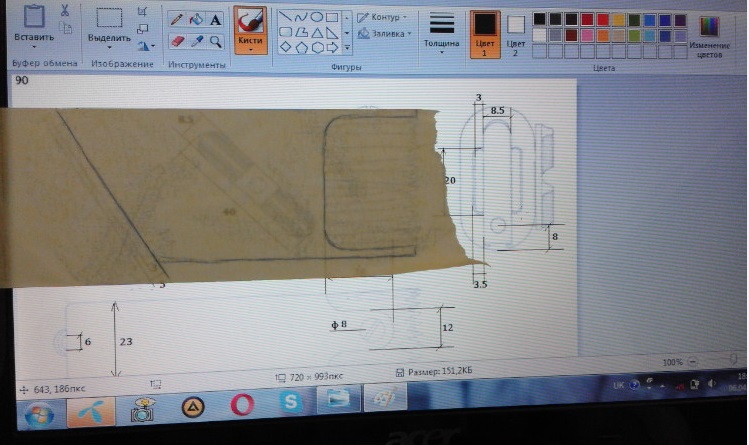
Task: Select the Color picker eyedropper
Action: pos(196,42)
